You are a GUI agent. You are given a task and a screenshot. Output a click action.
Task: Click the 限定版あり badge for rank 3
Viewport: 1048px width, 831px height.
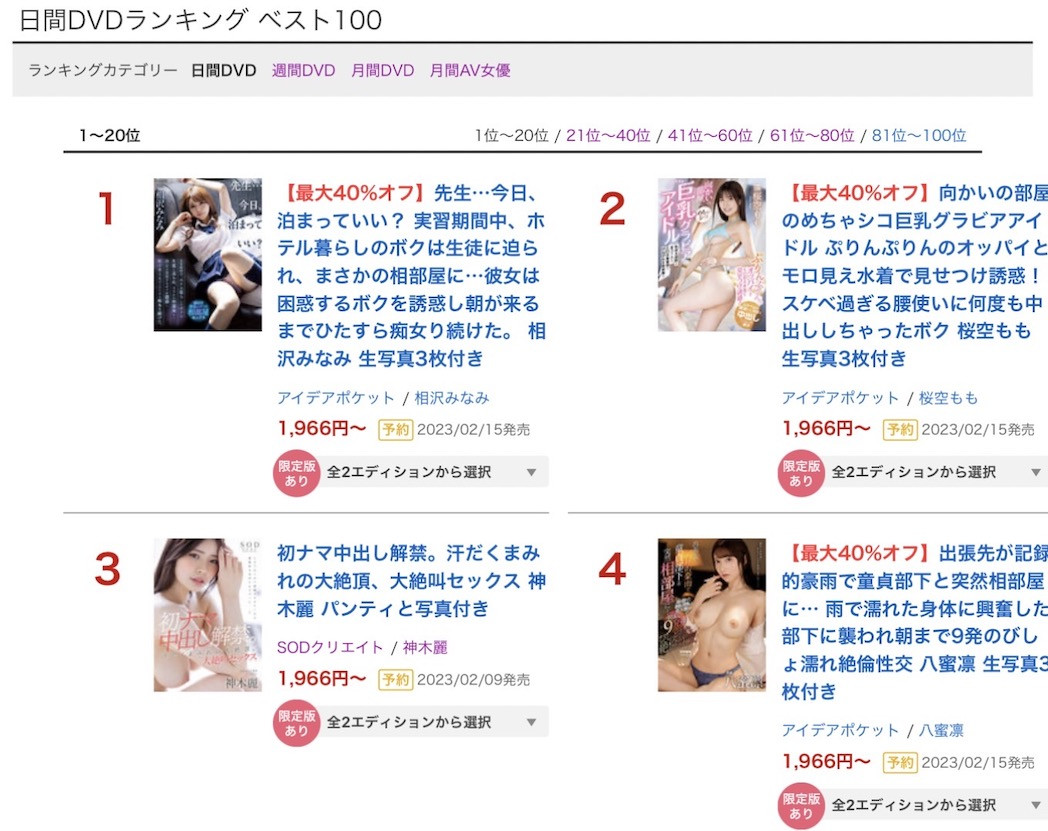pos(296,723)
